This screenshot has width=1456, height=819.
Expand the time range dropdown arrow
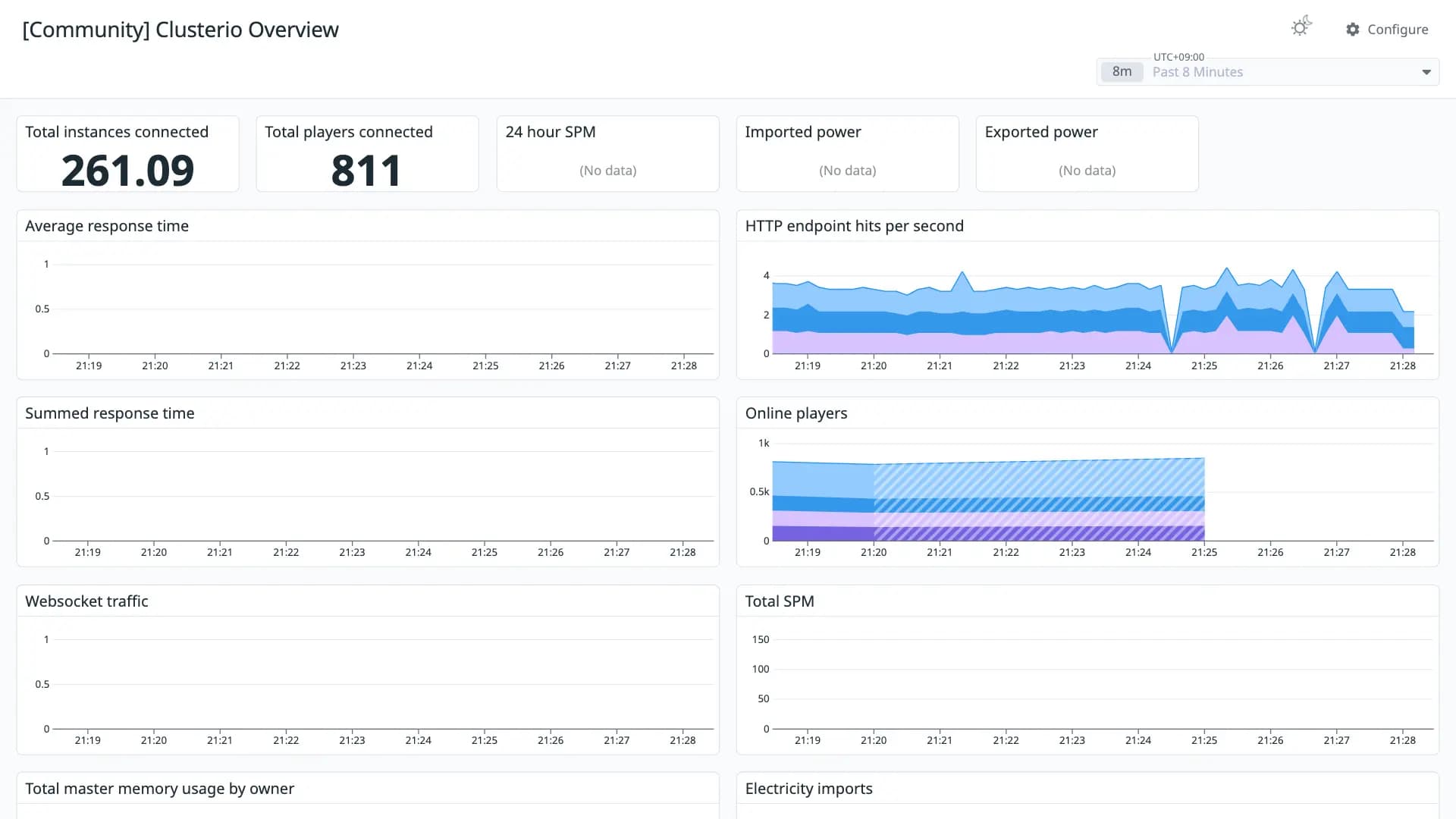pyautogui.click(x=1426, y=72)
